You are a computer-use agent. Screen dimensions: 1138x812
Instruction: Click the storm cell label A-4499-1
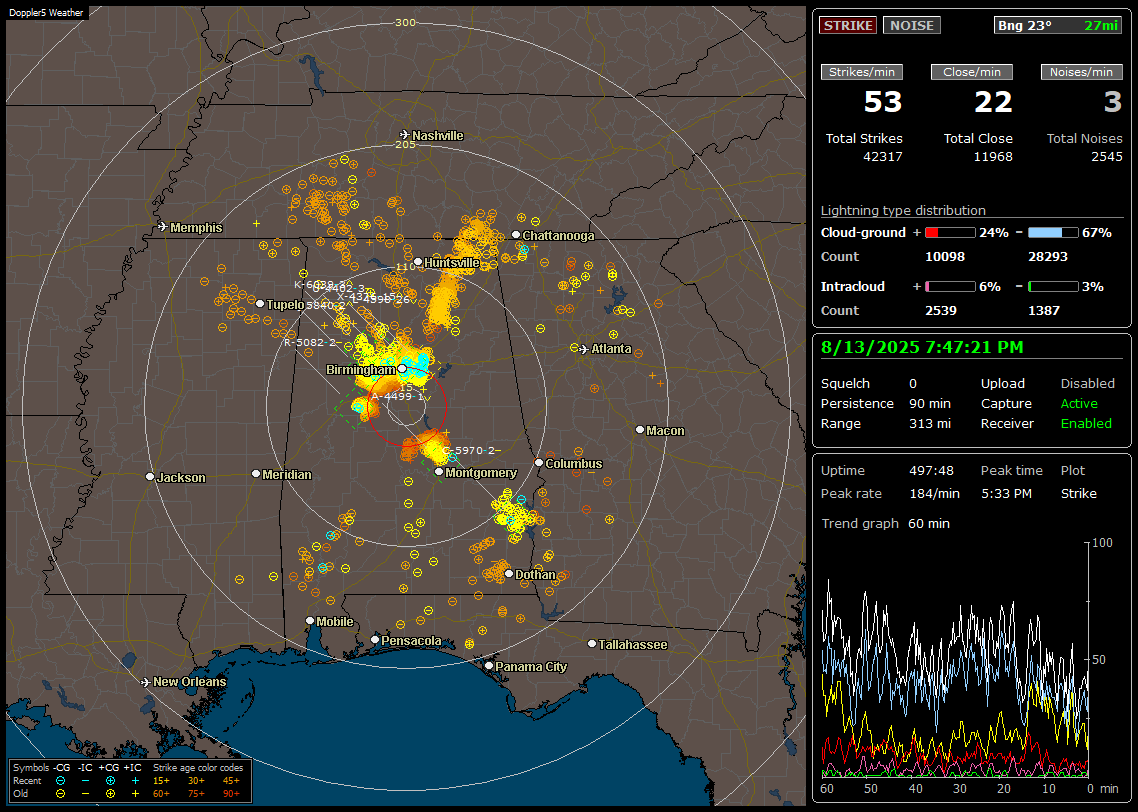(x=397, y=396)
